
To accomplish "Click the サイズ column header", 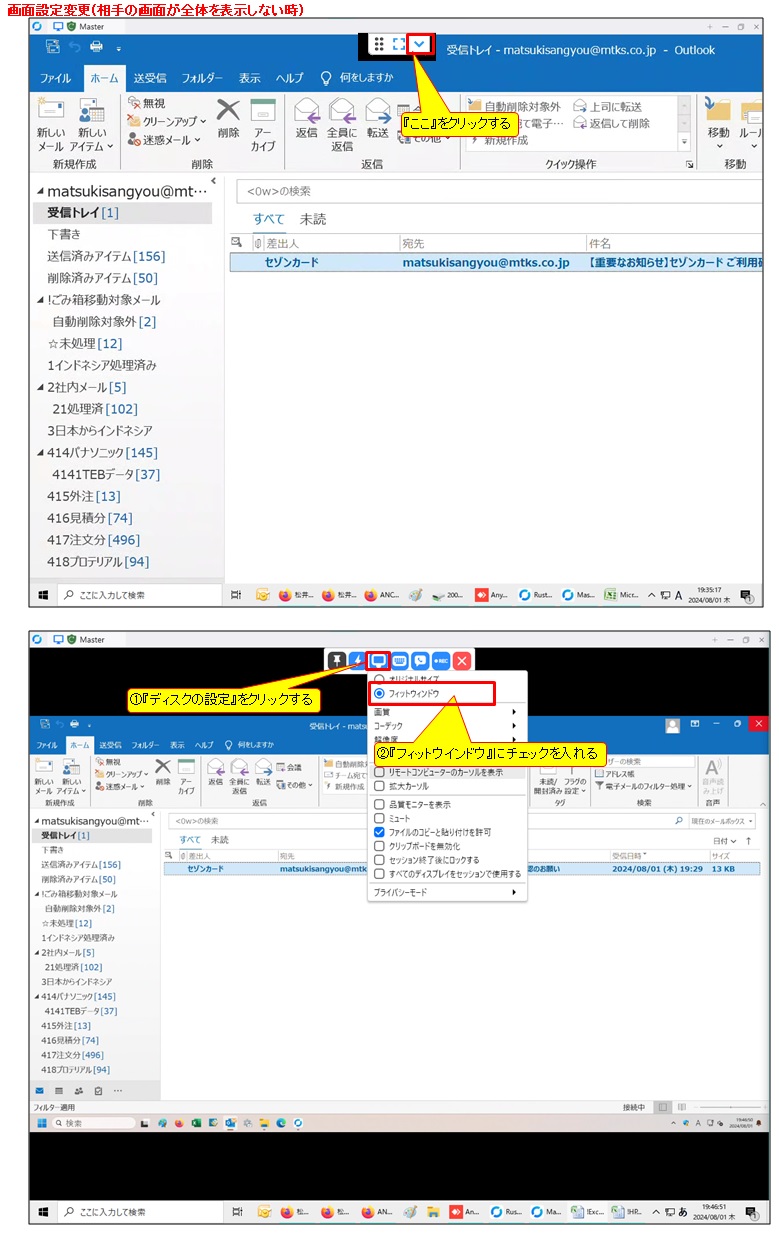I will click(x=735, y=856).
